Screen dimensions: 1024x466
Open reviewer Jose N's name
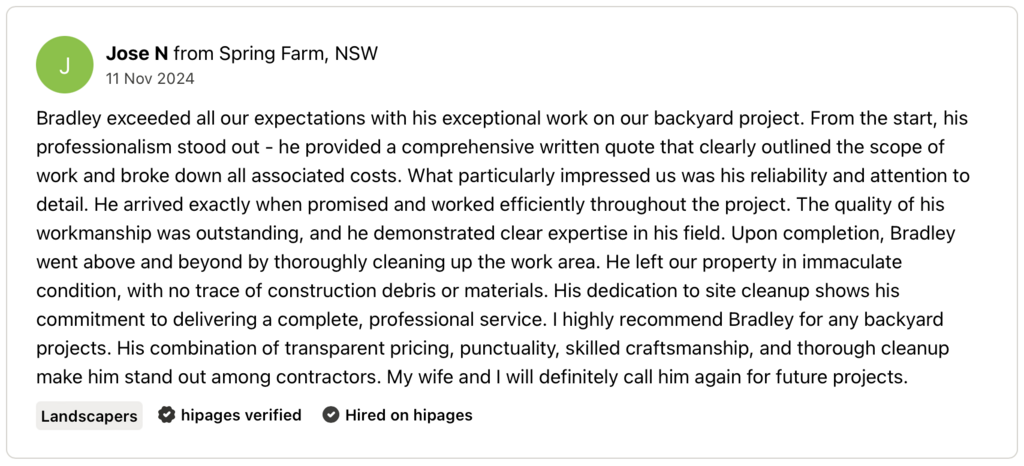click(x=137, y=53)
